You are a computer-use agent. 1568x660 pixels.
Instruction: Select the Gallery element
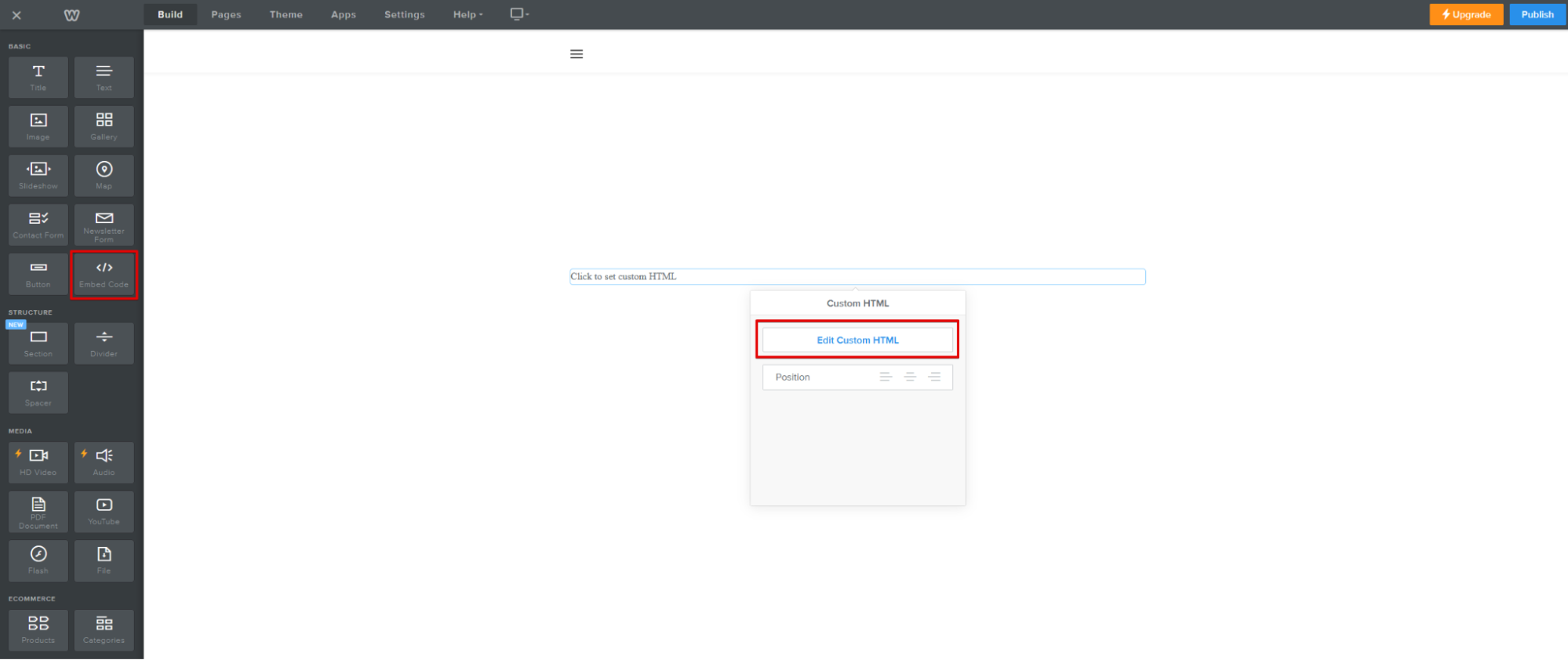pos(104,126)
